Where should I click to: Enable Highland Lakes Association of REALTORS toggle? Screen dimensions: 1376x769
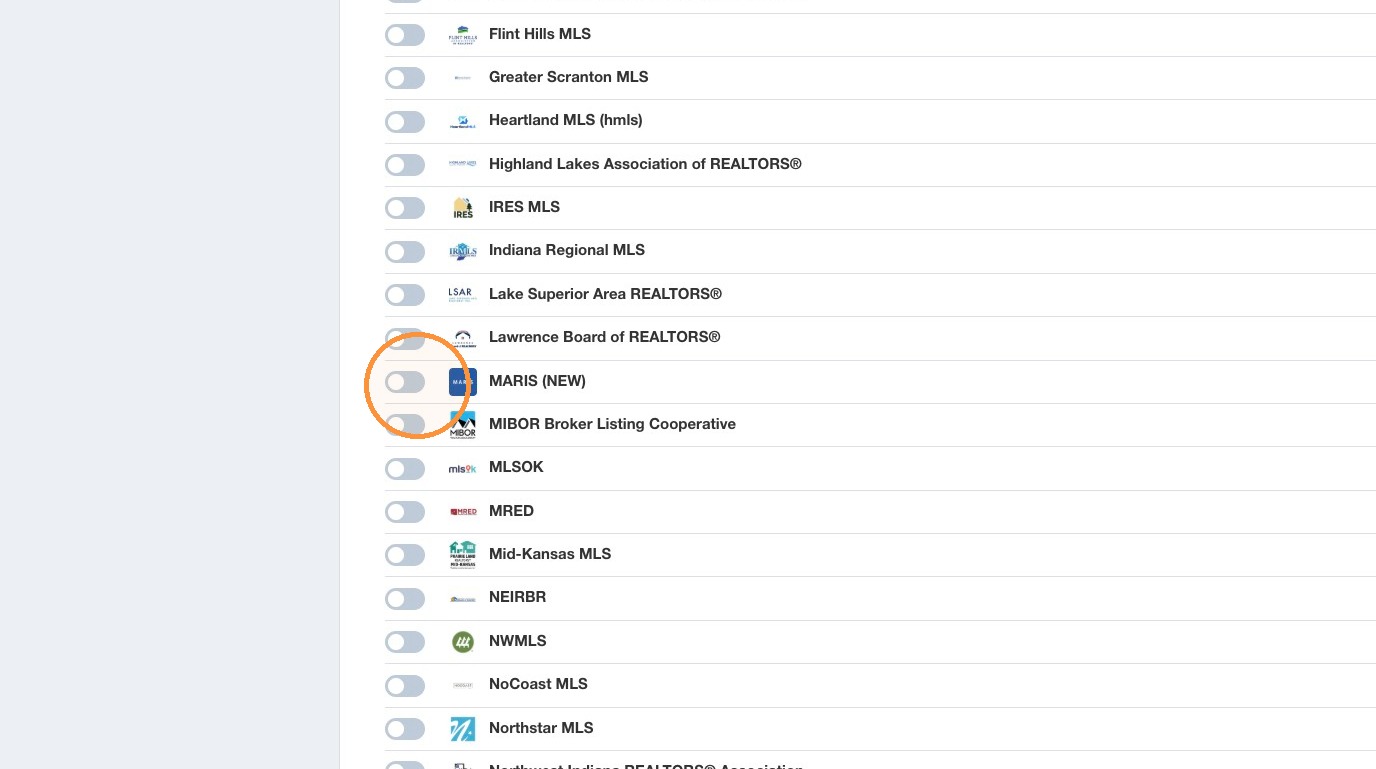(405, 165)
